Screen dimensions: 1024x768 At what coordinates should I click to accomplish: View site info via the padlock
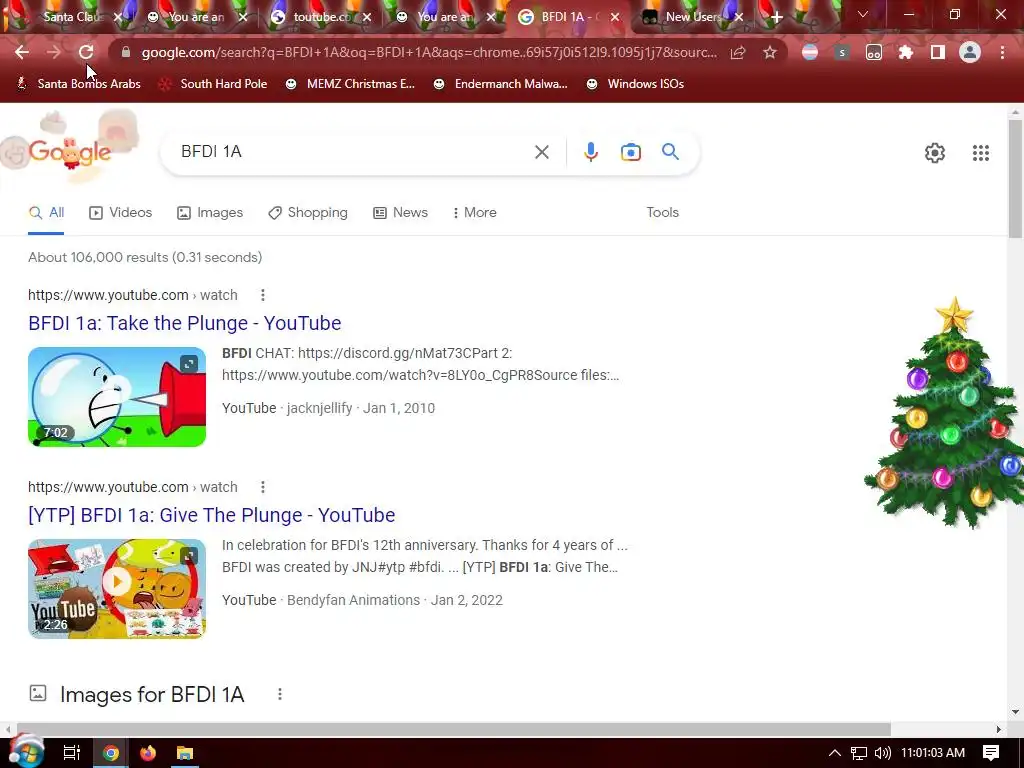click(x=126, y=52)
